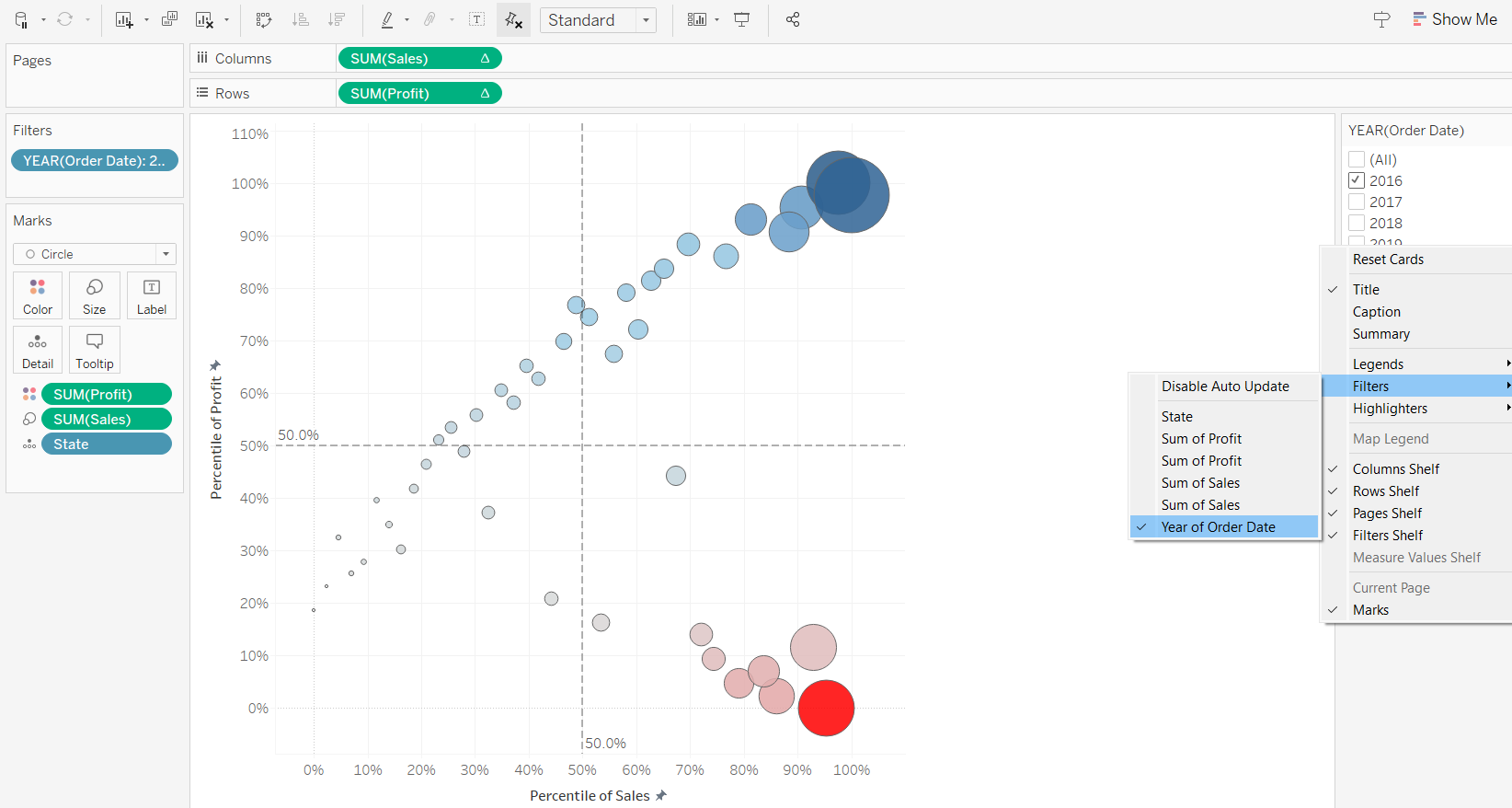1512x808 pixels.
Task: Tick the (All) years checkbox
Action: [x=1357, y=159]
